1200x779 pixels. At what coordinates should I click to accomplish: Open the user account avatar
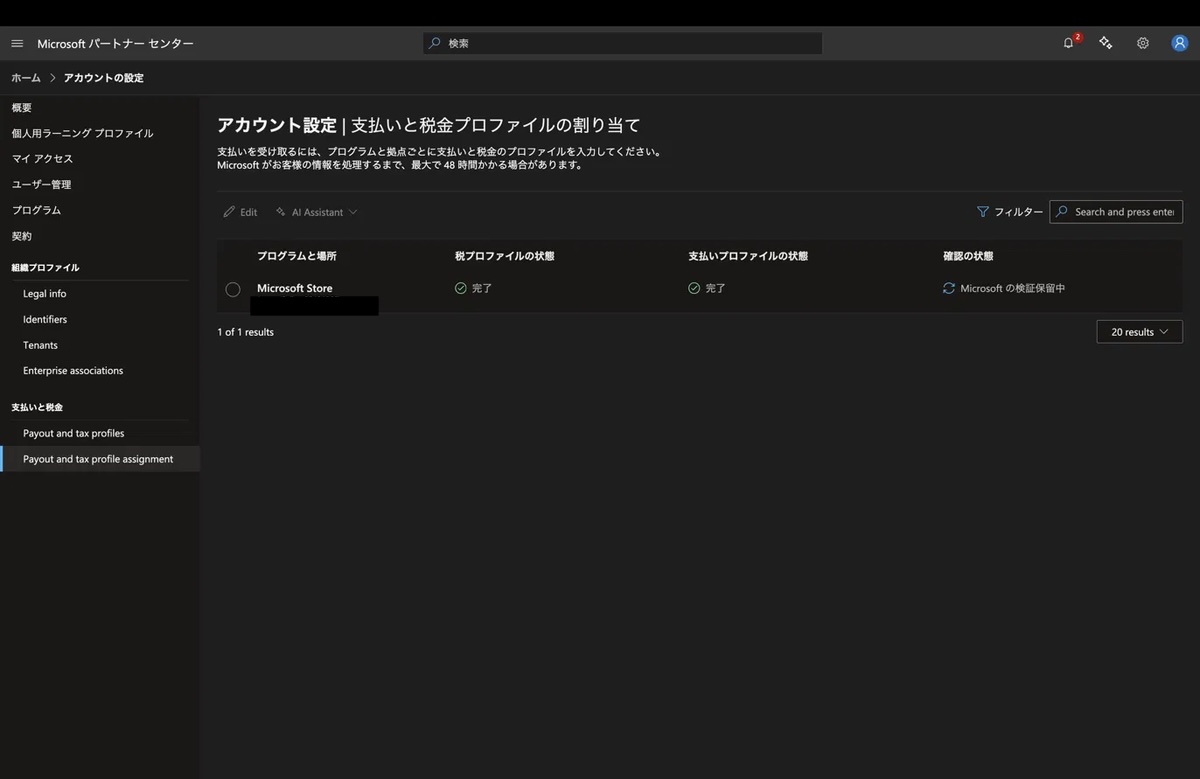(1179, 43)
